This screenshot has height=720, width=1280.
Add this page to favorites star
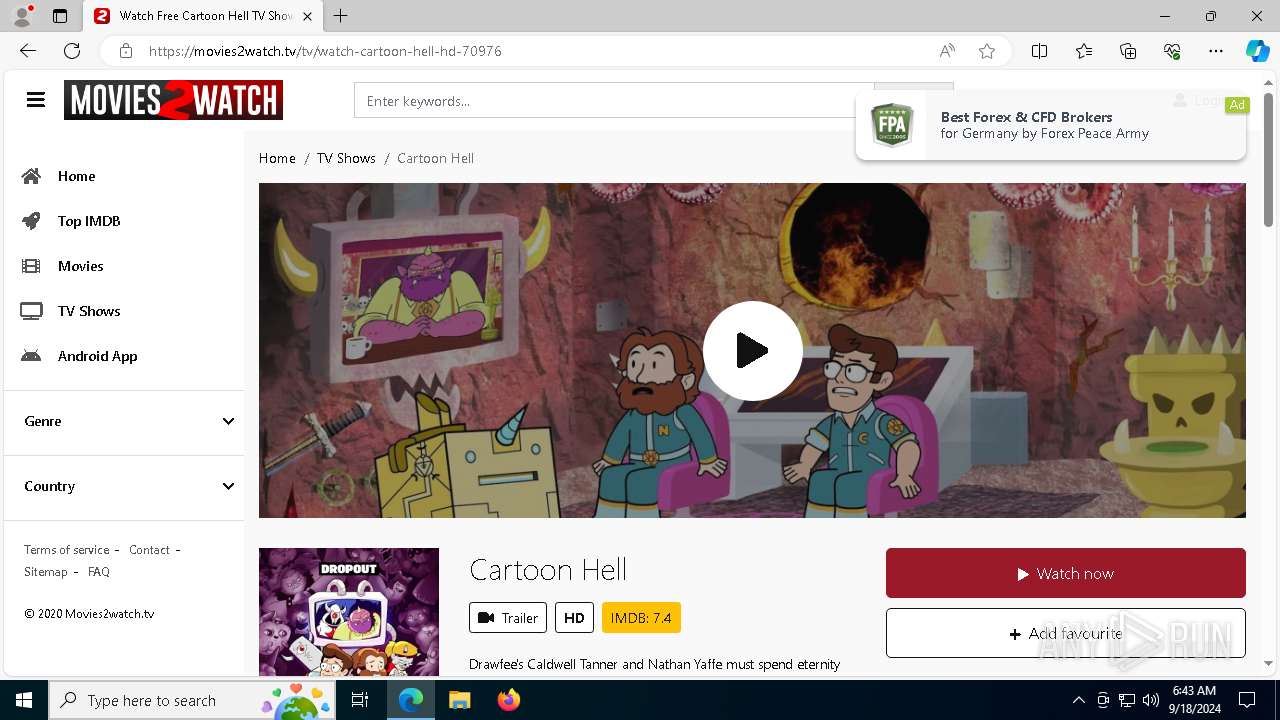987,51
